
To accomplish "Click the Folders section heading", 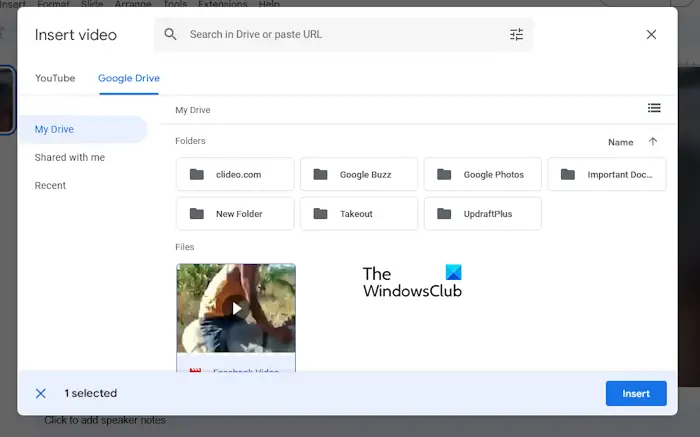I will (190, 141).
